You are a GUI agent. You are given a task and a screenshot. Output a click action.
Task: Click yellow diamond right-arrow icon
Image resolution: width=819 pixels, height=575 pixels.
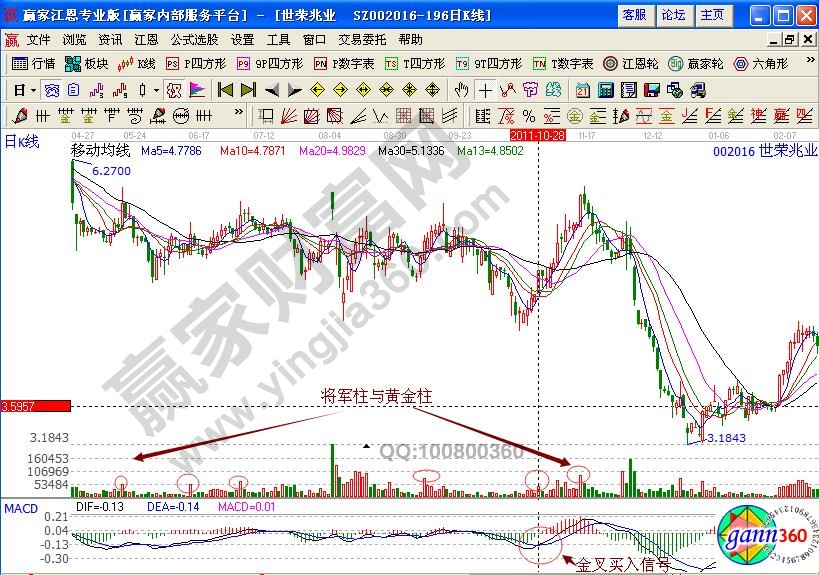click(x=340, y=90)
